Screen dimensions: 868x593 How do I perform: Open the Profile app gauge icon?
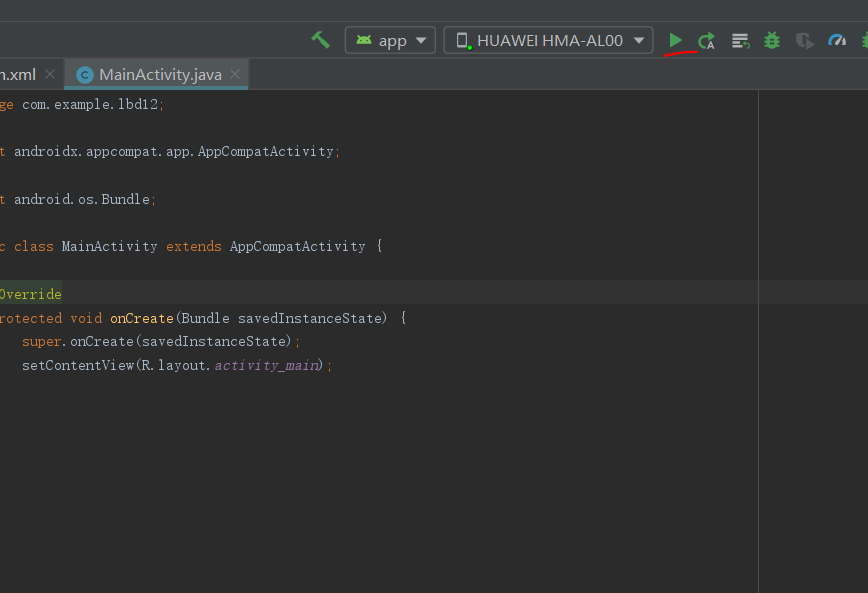837,40
